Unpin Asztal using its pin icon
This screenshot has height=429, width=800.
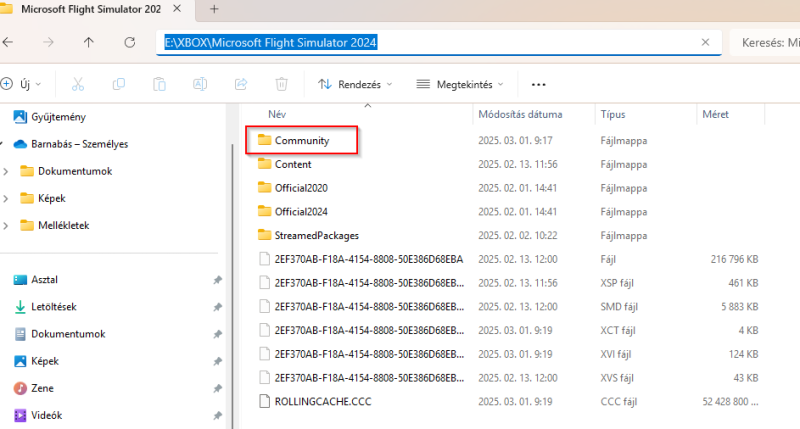[x=217, y=280]
